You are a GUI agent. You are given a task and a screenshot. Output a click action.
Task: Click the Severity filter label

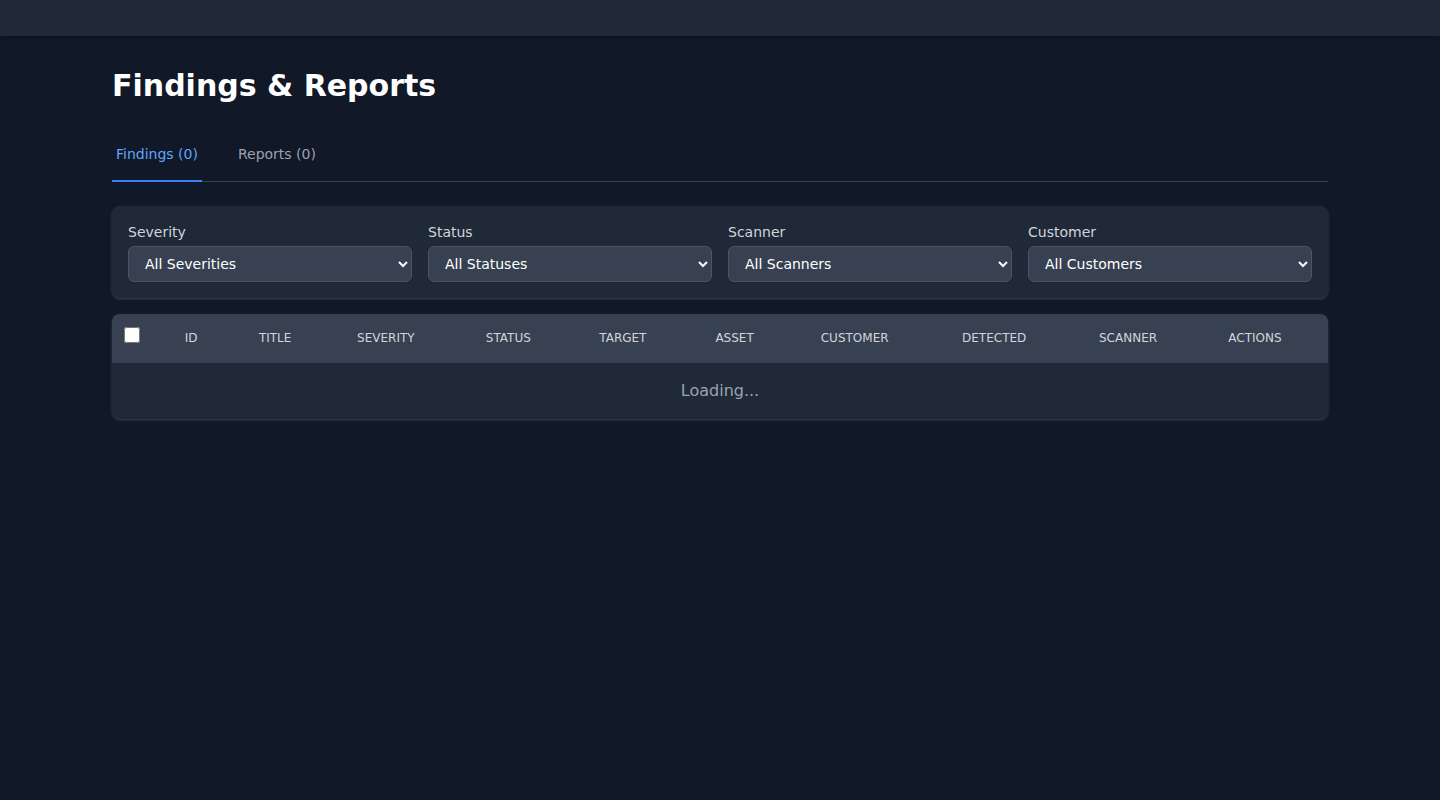(157, 232)
